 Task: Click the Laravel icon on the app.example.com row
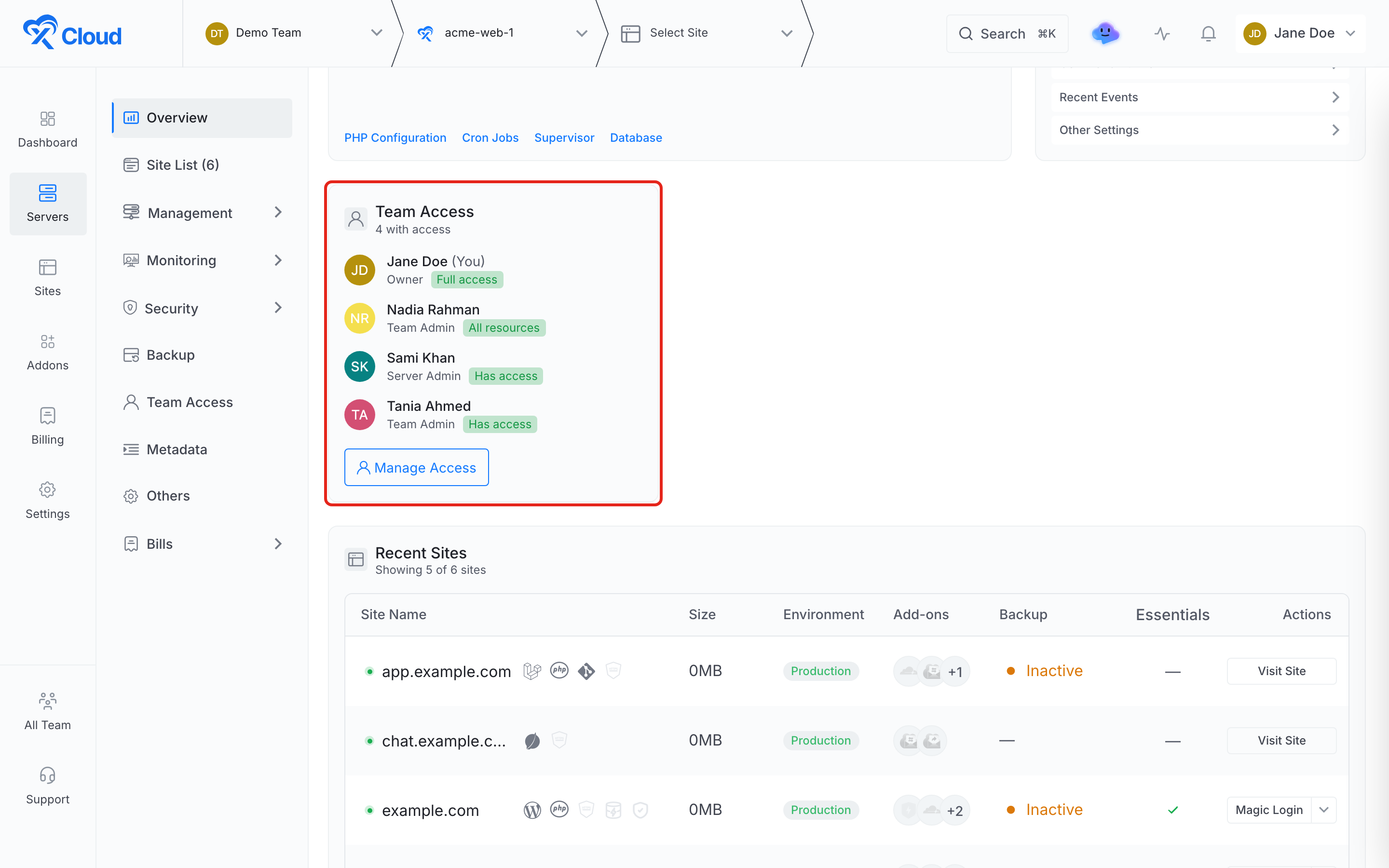(532, 671)
